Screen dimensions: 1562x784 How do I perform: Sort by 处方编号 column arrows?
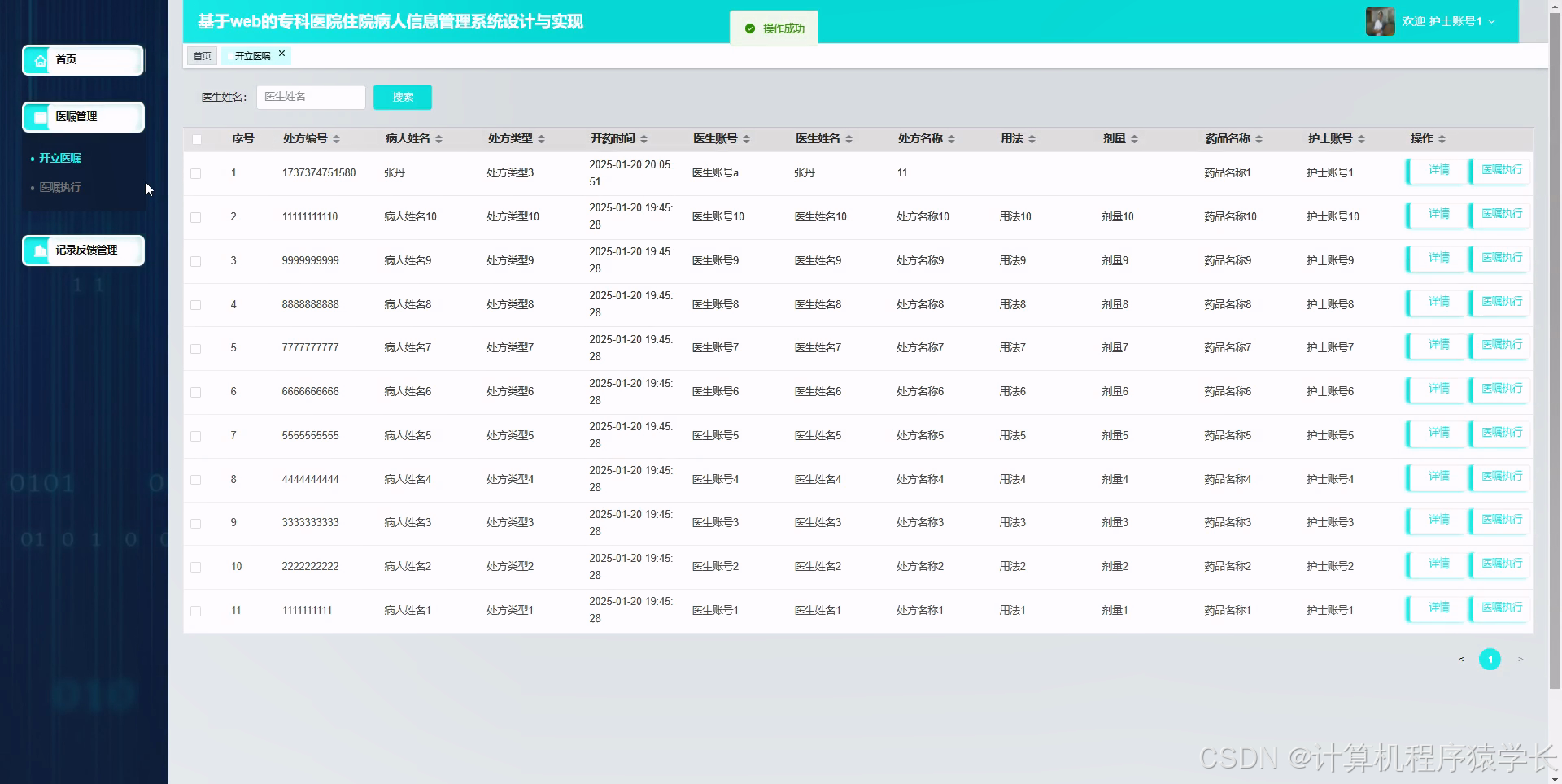(x=336, y=139)
